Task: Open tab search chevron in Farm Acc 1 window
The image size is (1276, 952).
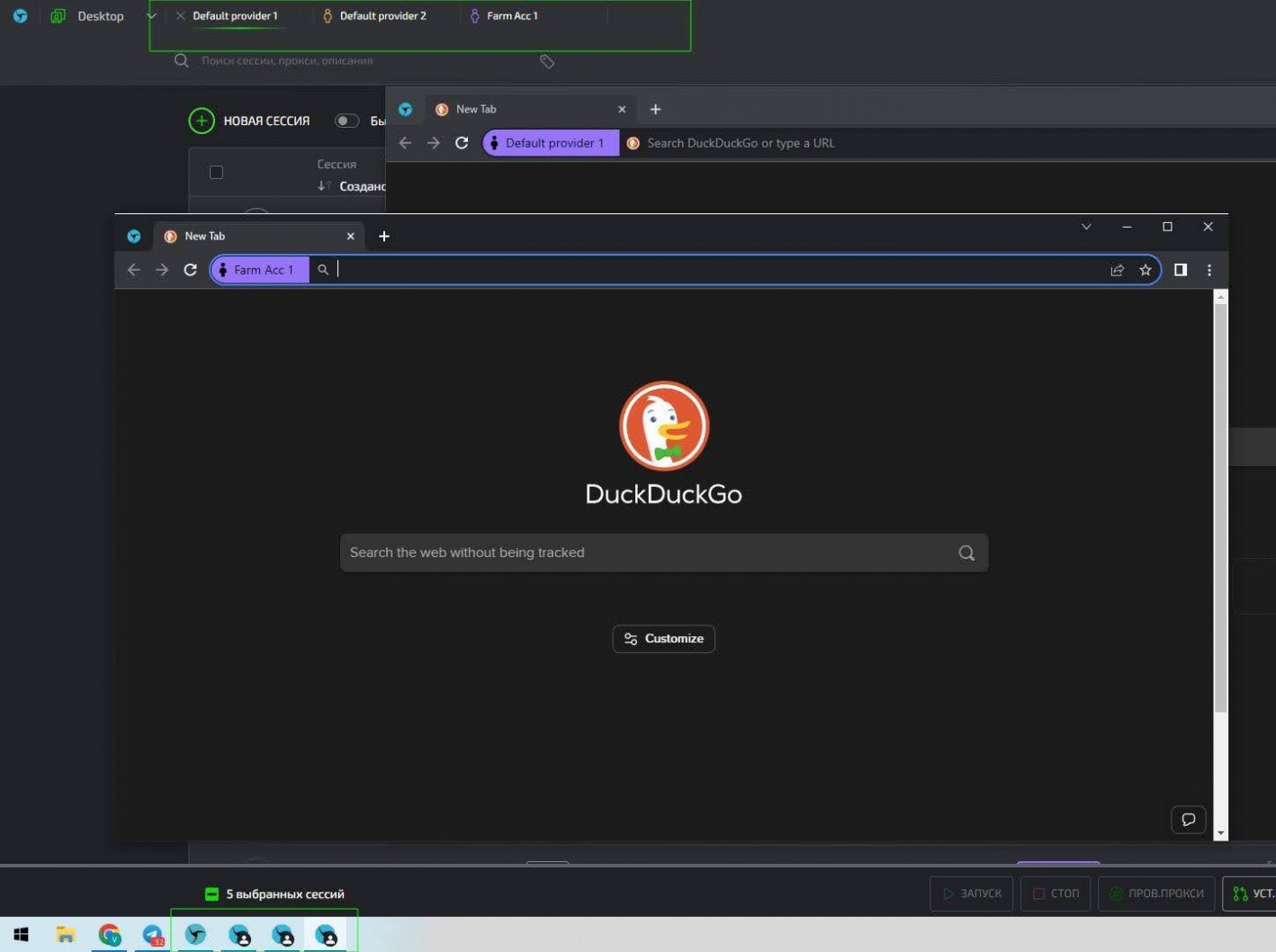Action: pos(1086,227)
